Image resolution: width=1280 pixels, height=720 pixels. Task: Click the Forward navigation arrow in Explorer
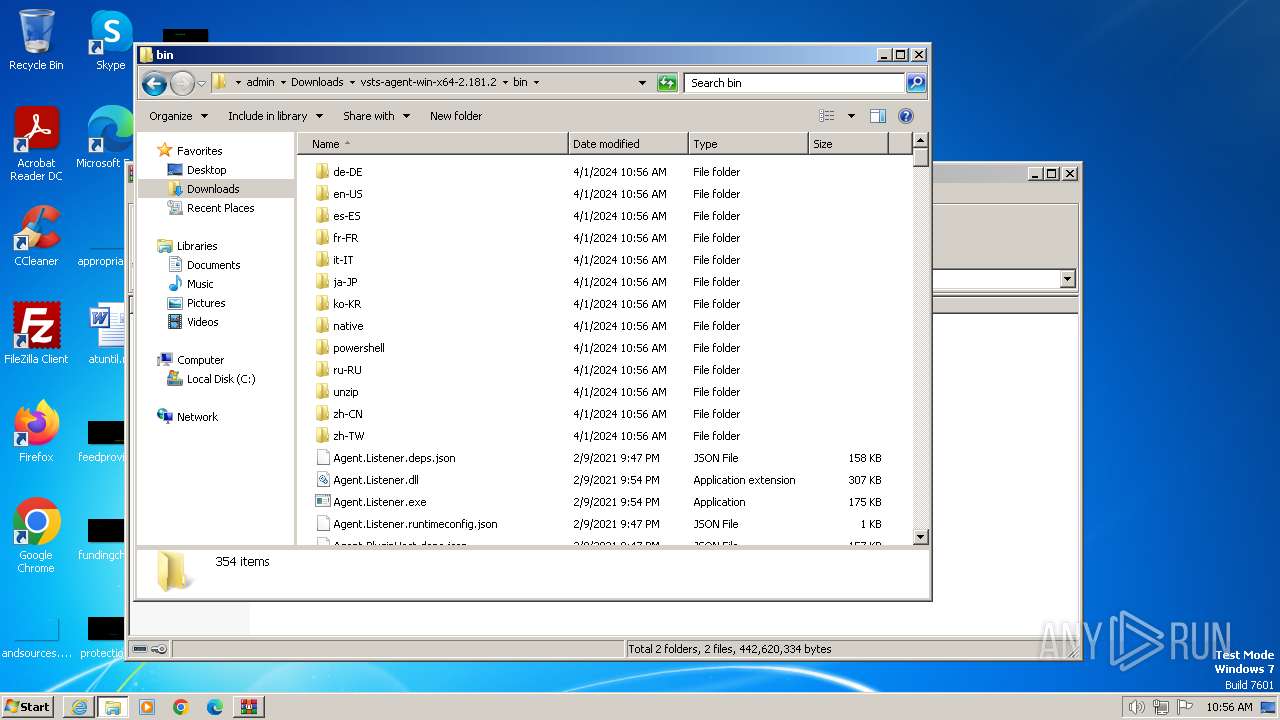click(x=182, y=83)
